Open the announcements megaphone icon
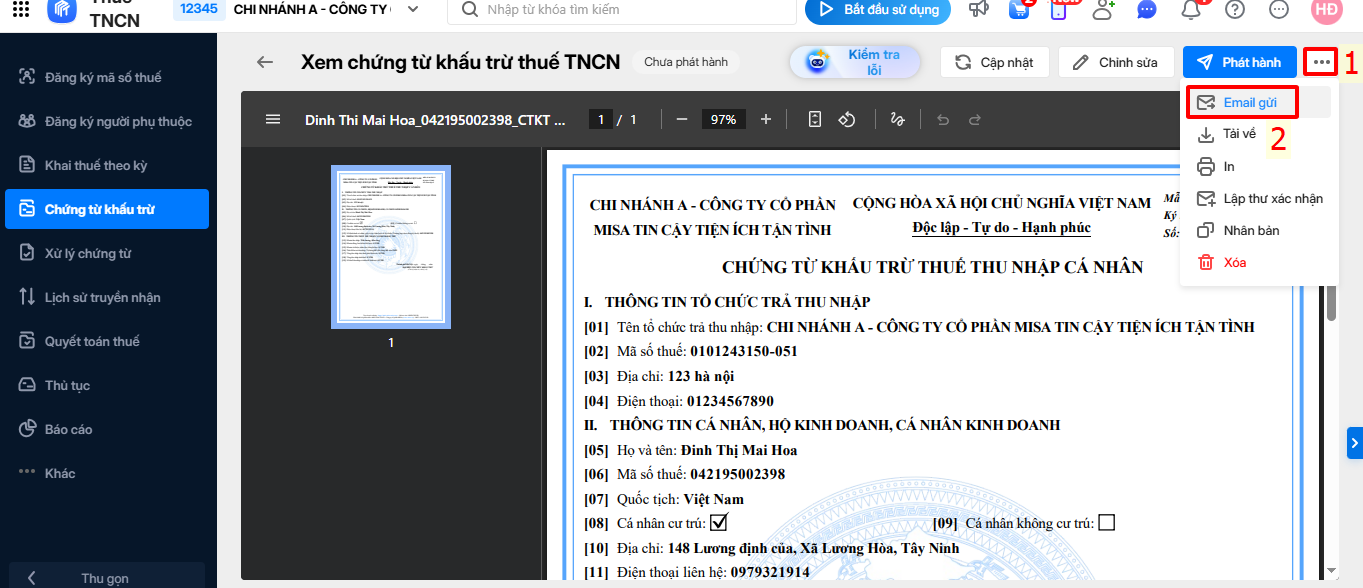This screenshot has height=588, width=1363. [x=979, y=10]
